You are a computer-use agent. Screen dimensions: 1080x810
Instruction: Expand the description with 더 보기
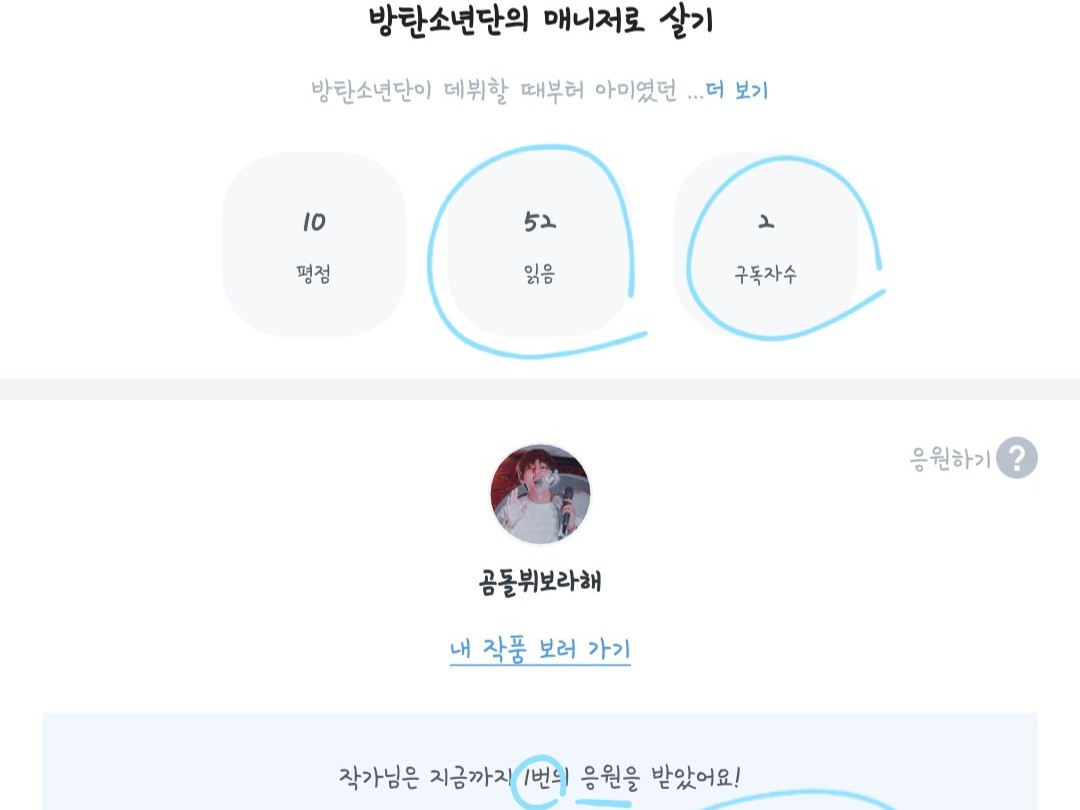coord(737,91)
